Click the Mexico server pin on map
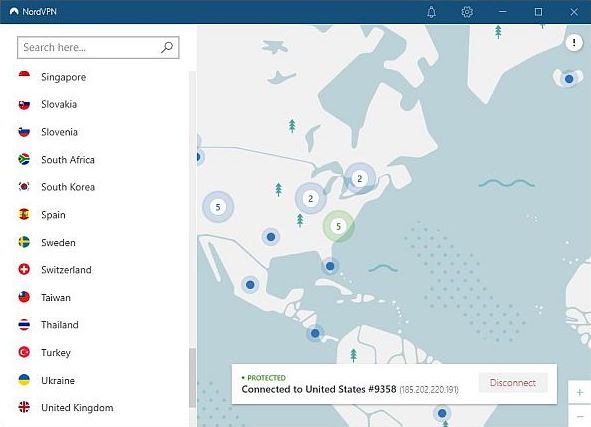This screenshot has width=591, height=427. [x=250, y=285]
